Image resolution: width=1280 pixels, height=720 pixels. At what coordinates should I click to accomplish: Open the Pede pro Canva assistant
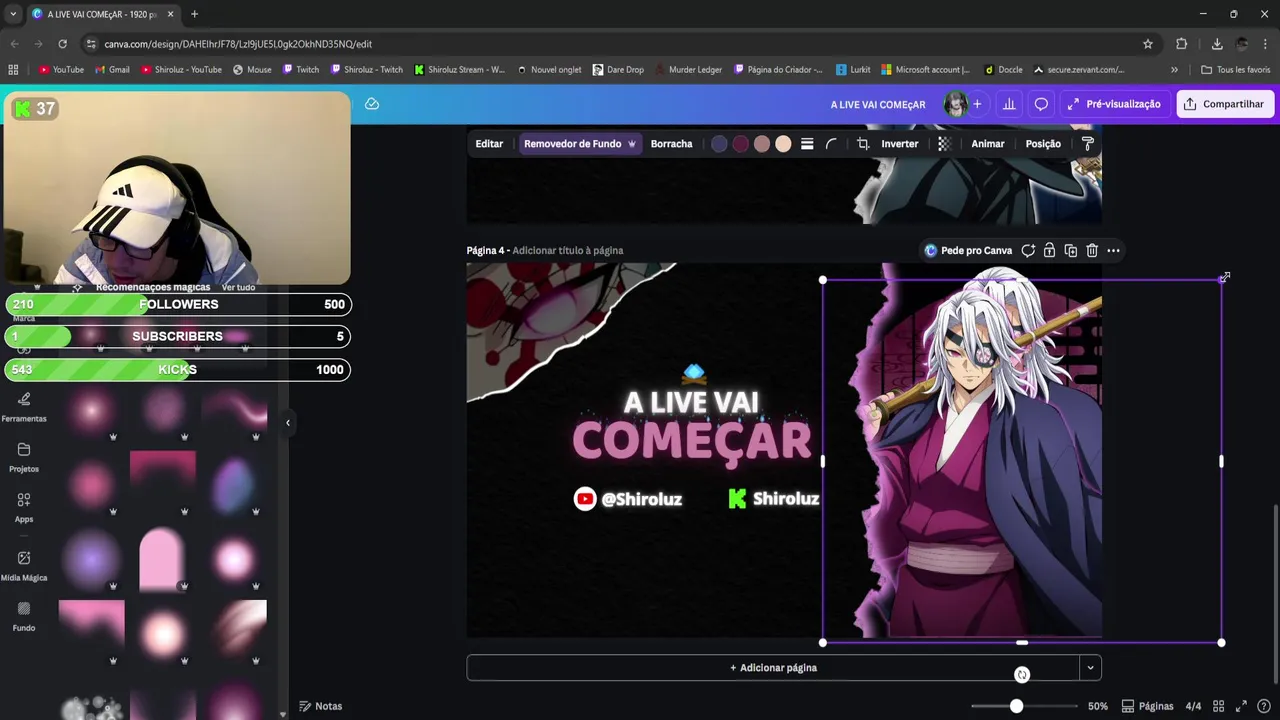(968, 251)
